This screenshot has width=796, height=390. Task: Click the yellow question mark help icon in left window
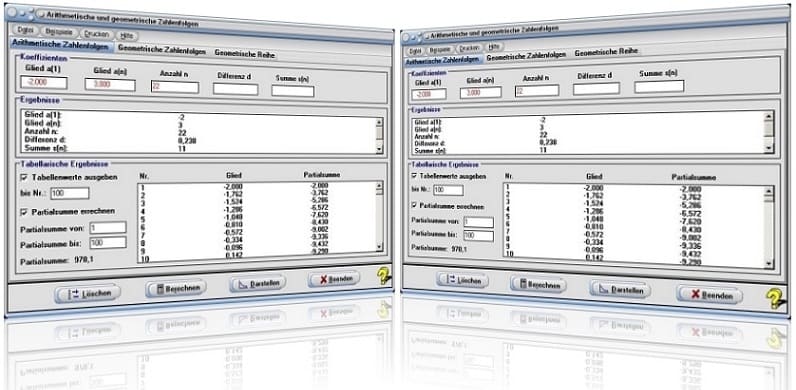pyautogui.click(x=384, y=275)
